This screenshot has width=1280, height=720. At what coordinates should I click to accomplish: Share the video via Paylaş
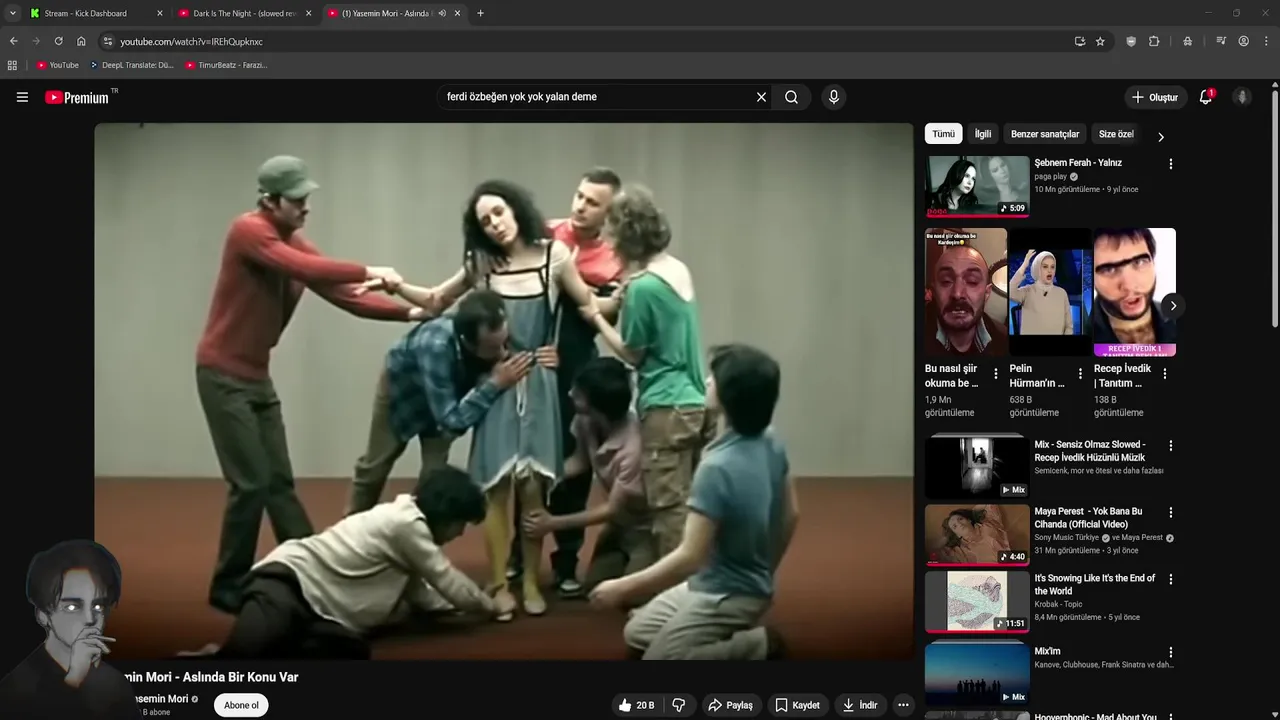click(730, 705)
